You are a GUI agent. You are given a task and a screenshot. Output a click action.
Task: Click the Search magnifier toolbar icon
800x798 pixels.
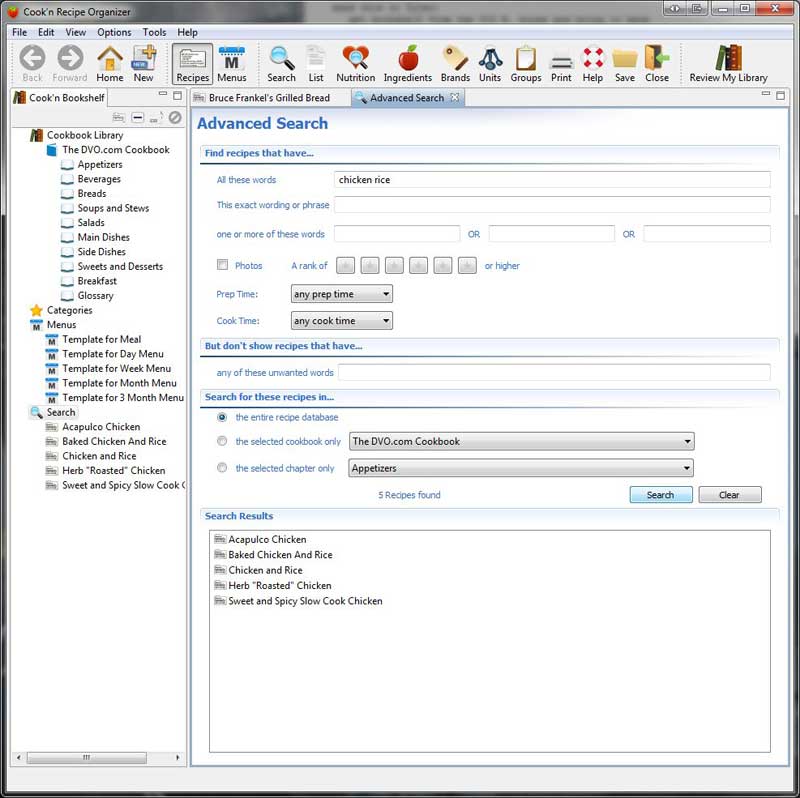[x=281, y=63]
